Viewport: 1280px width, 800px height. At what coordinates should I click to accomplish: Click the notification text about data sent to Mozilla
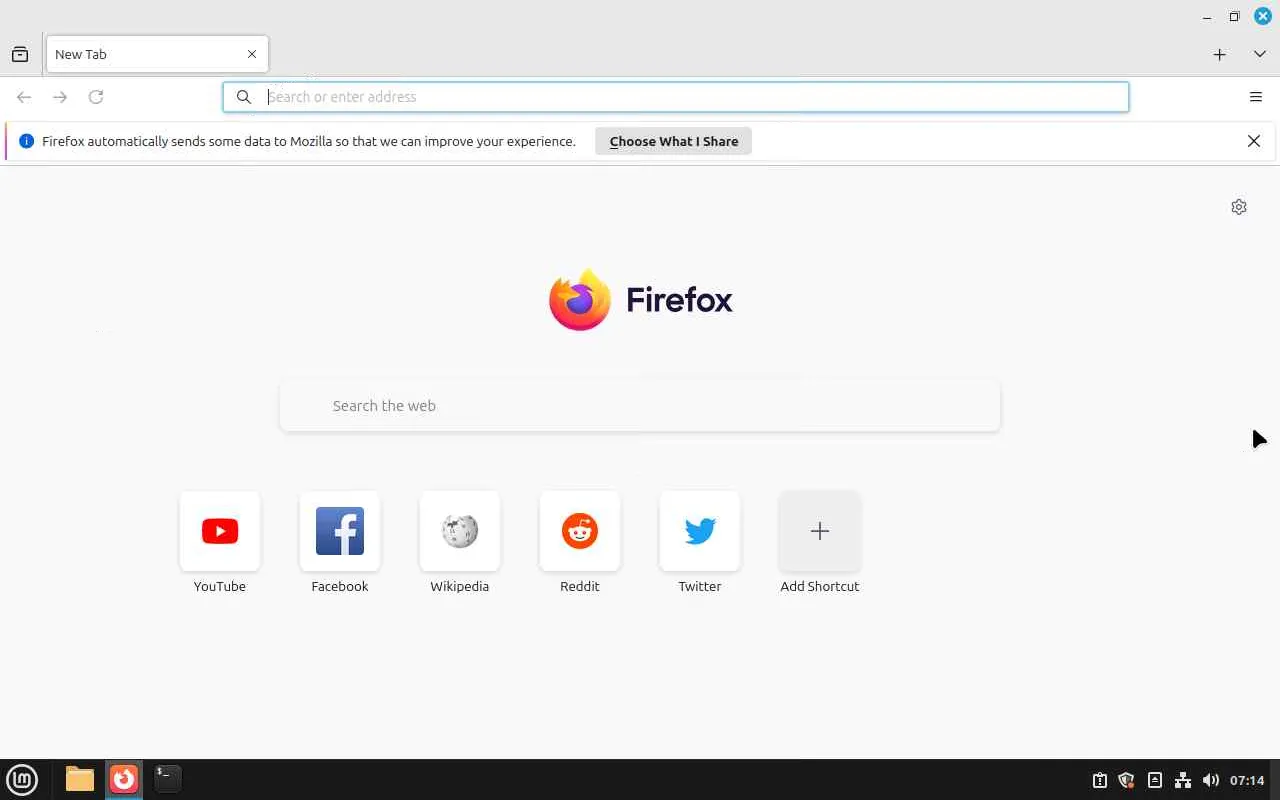(309, 141)
